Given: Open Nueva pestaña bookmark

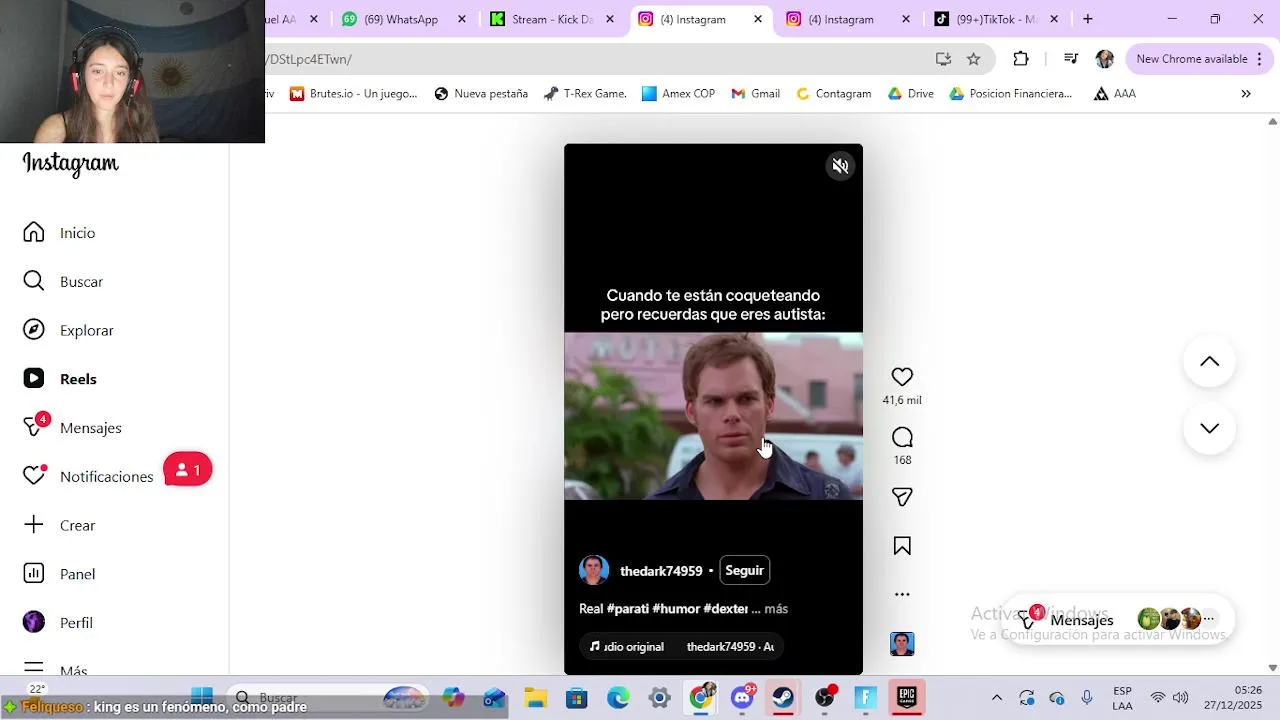Looking at the screenshot, I should (x=481, y=94).
